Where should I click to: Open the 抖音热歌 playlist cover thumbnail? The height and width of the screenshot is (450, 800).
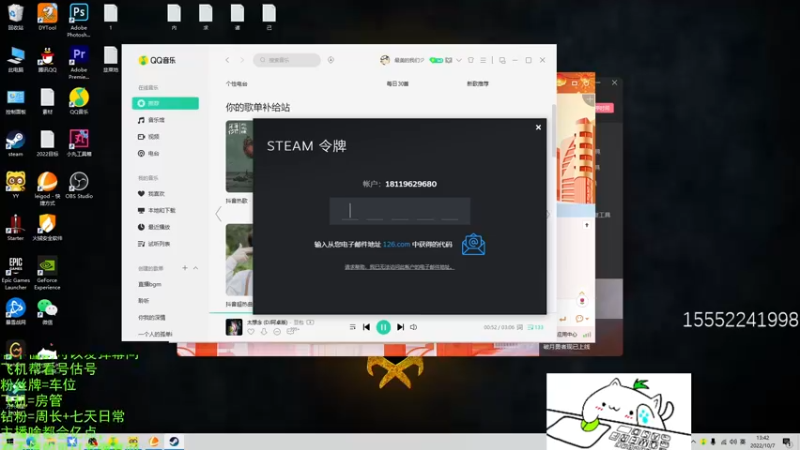239,156
